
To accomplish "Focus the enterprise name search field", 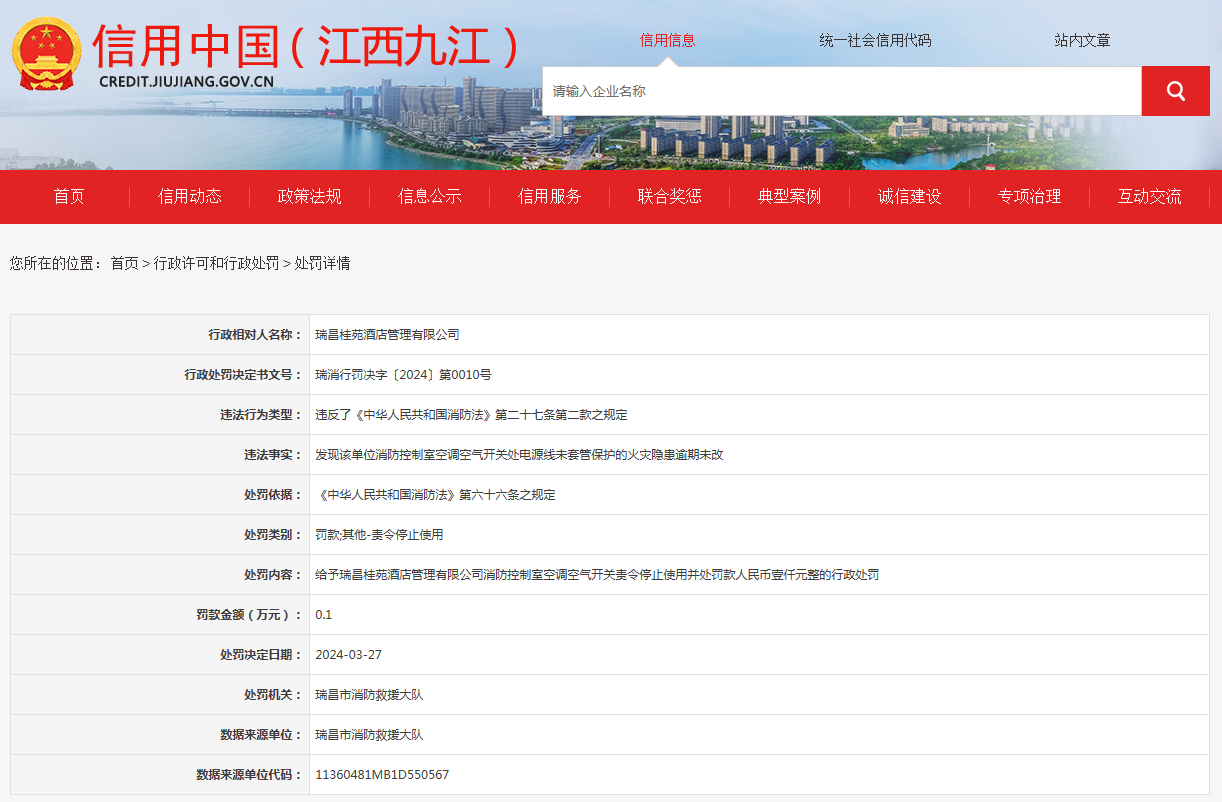I will (x=842, y=91).
